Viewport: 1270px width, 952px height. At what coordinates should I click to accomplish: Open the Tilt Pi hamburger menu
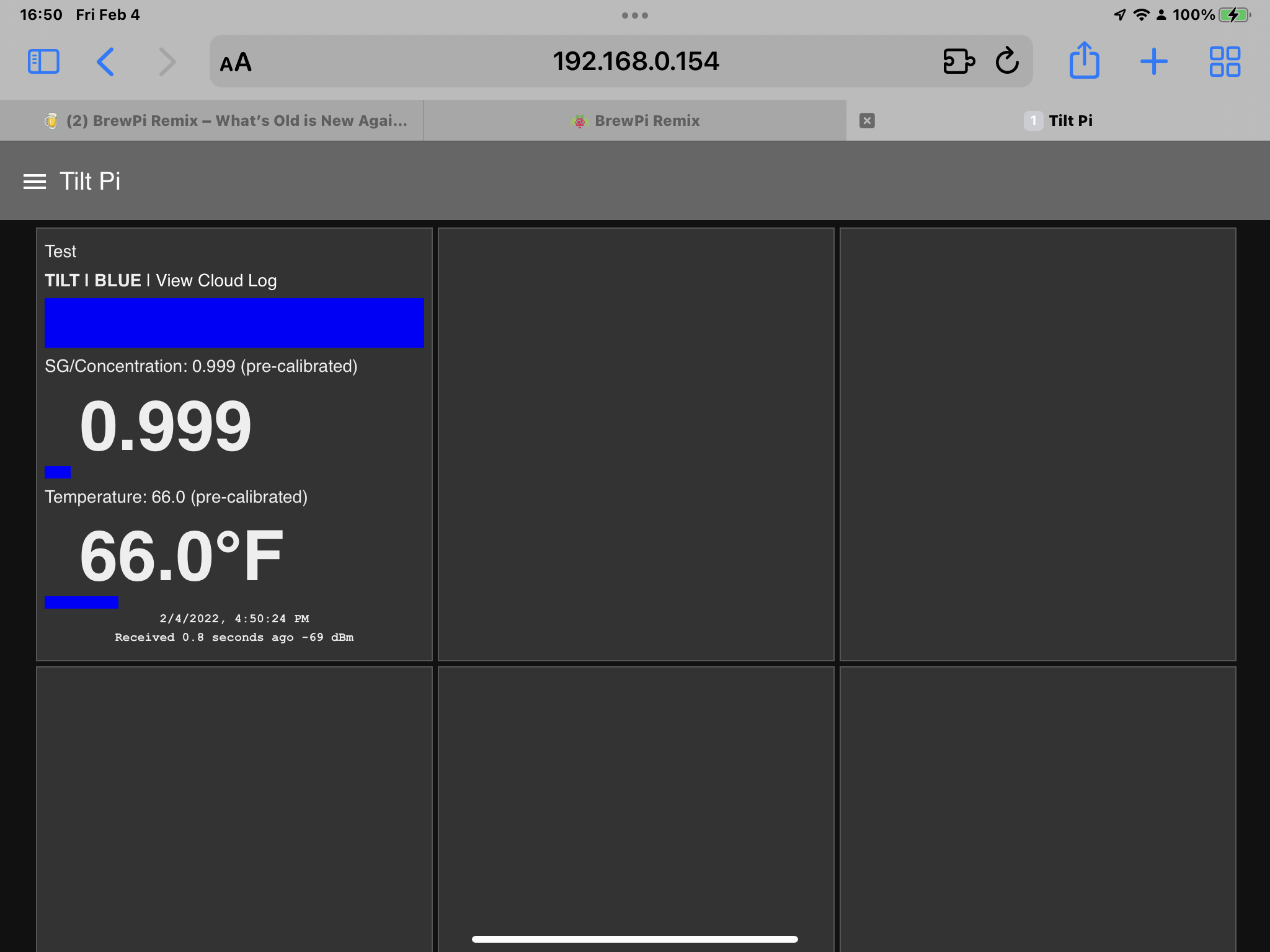[x=35, y=182]
